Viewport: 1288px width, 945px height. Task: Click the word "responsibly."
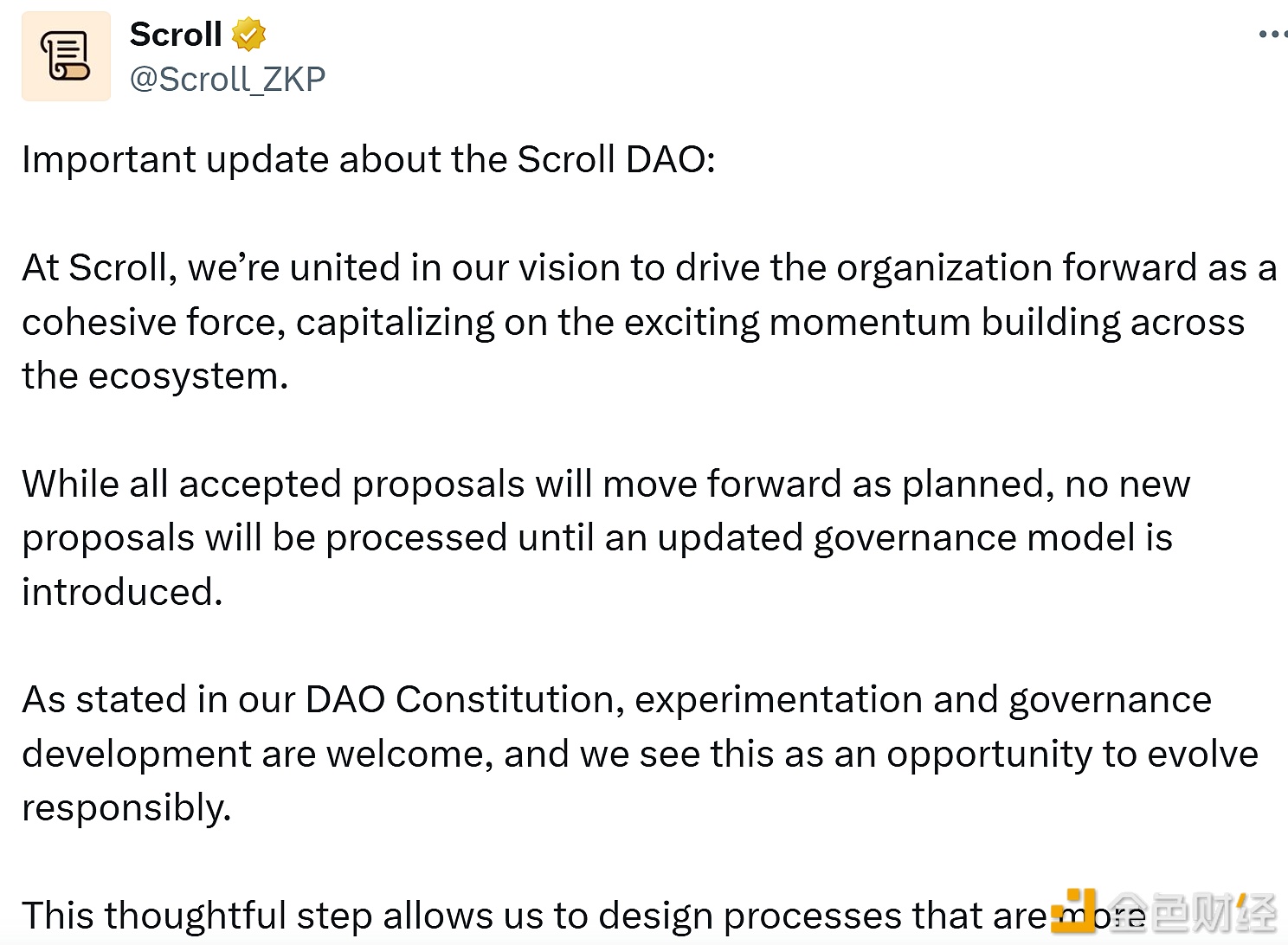[x=126, y=808]
